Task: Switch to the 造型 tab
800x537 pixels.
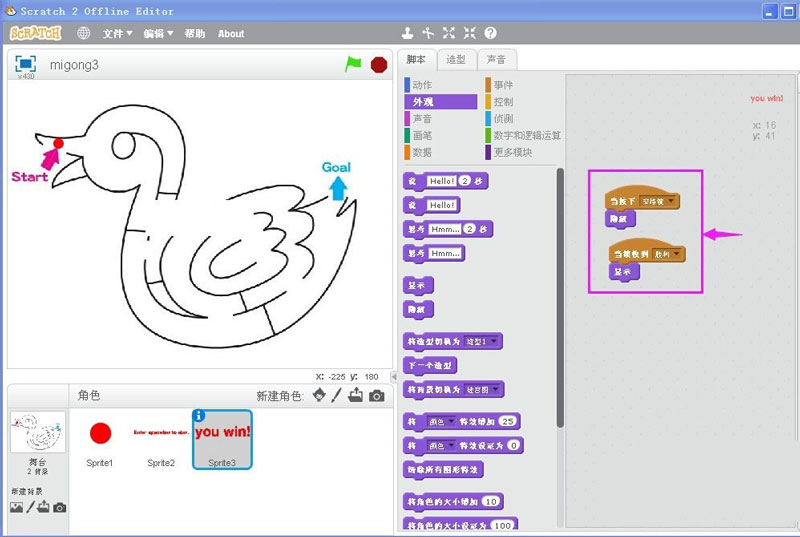Action: pos(456,60)
